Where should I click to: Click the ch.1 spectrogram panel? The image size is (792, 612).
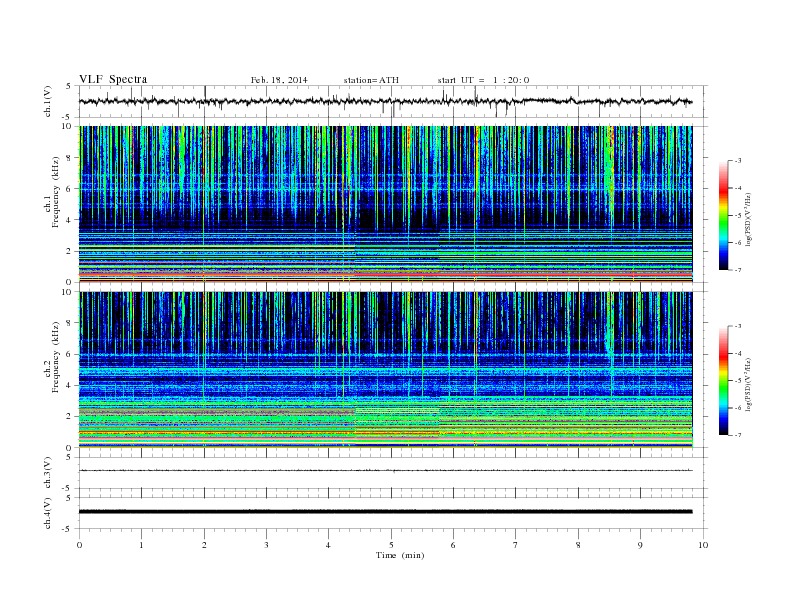(x=385, y=204)
